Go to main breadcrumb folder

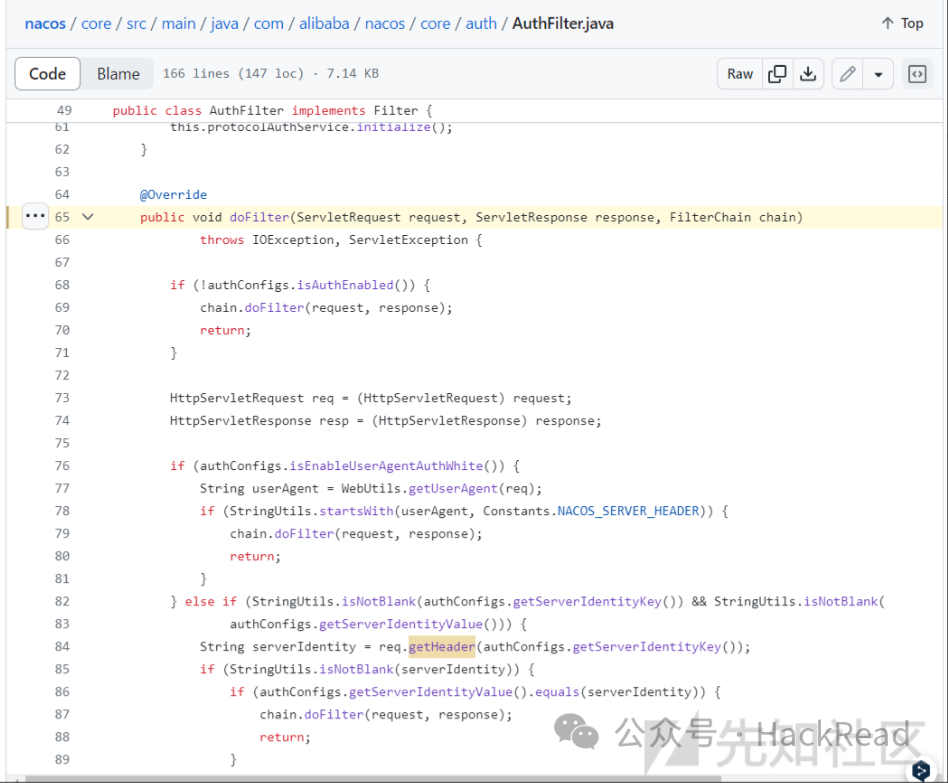pos(178,24)
